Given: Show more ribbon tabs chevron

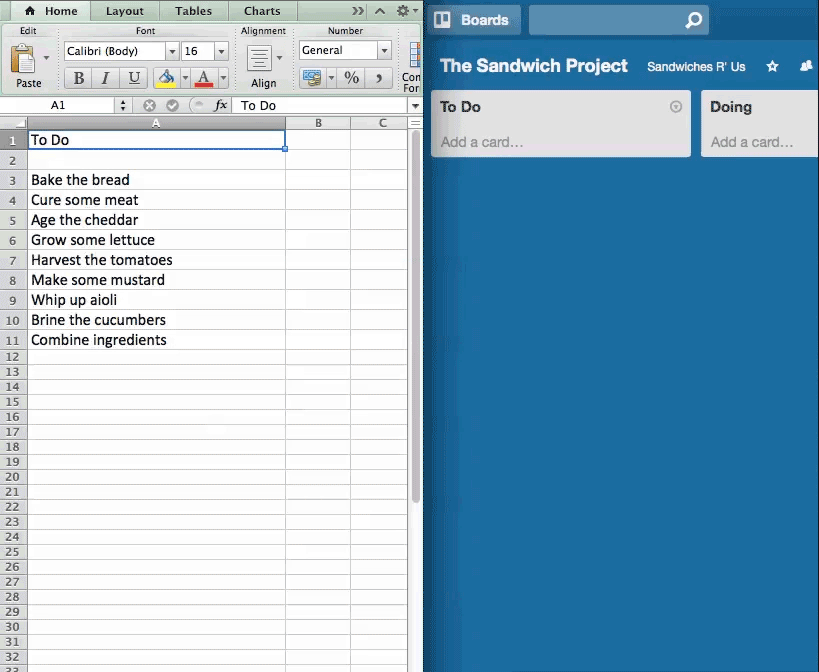Looking at the screenshot, I should pos(358,11).
